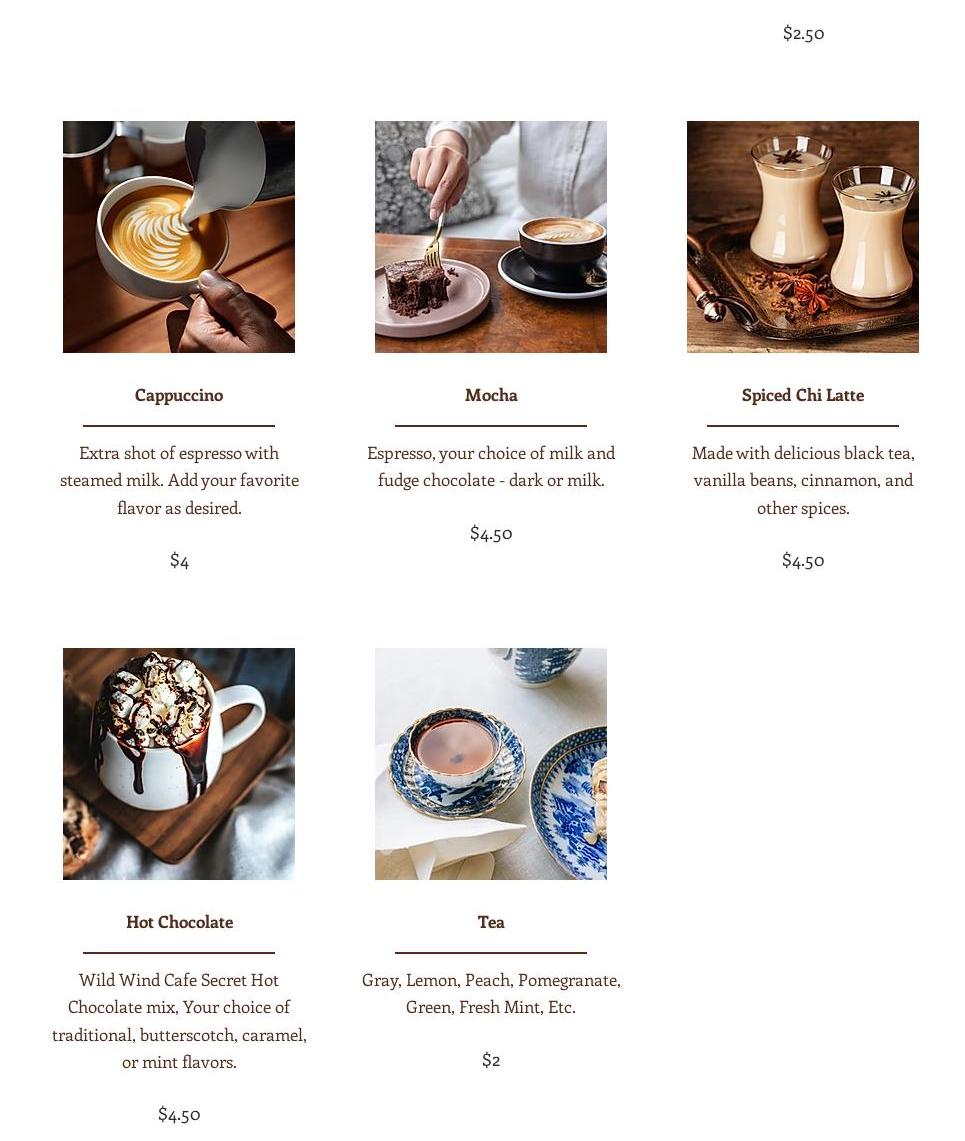Click the $2.50 price at top
965x1141 pixels.
803,33
